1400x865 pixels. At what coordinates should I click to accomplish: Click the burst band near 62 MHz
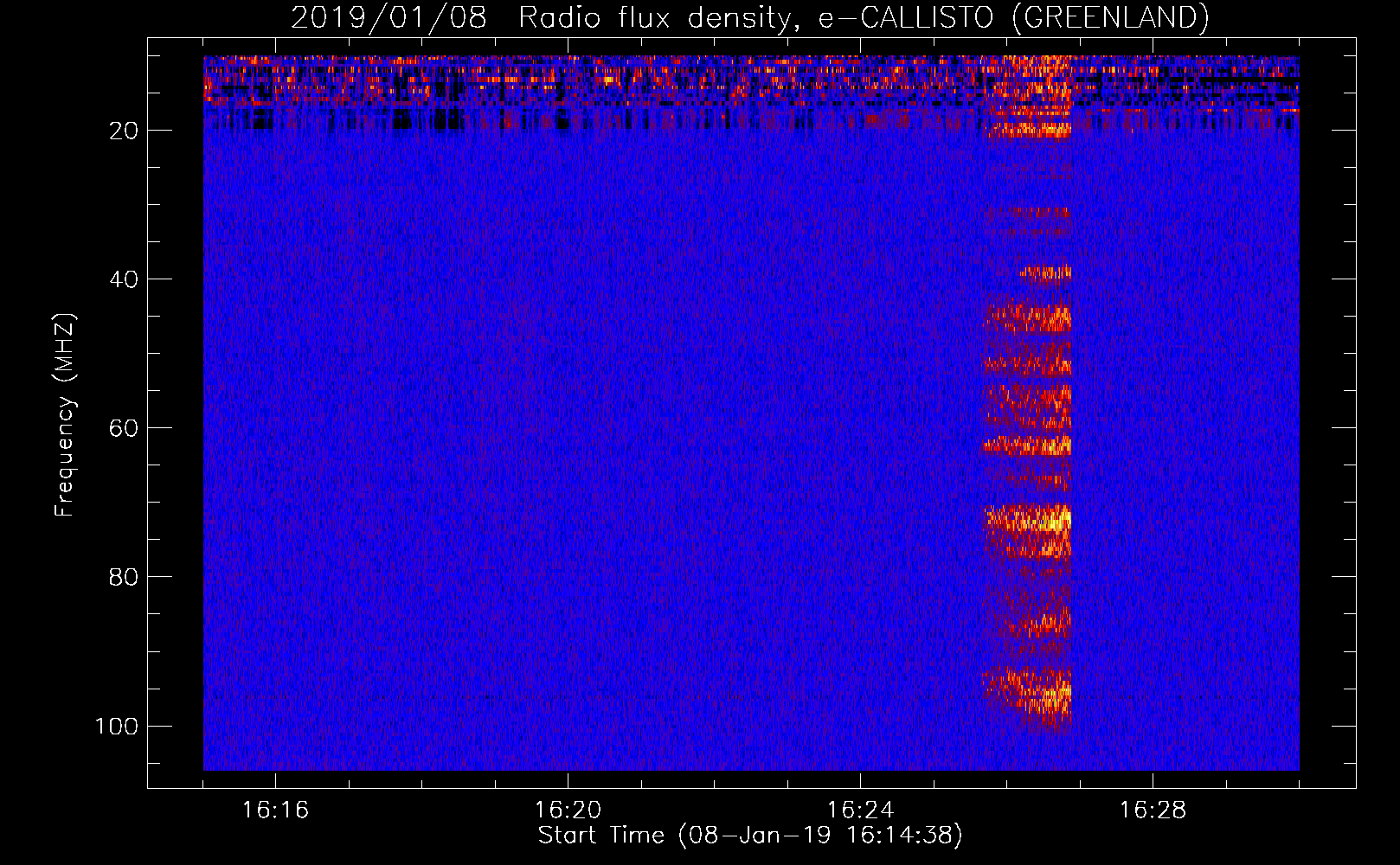(1026, 445)
